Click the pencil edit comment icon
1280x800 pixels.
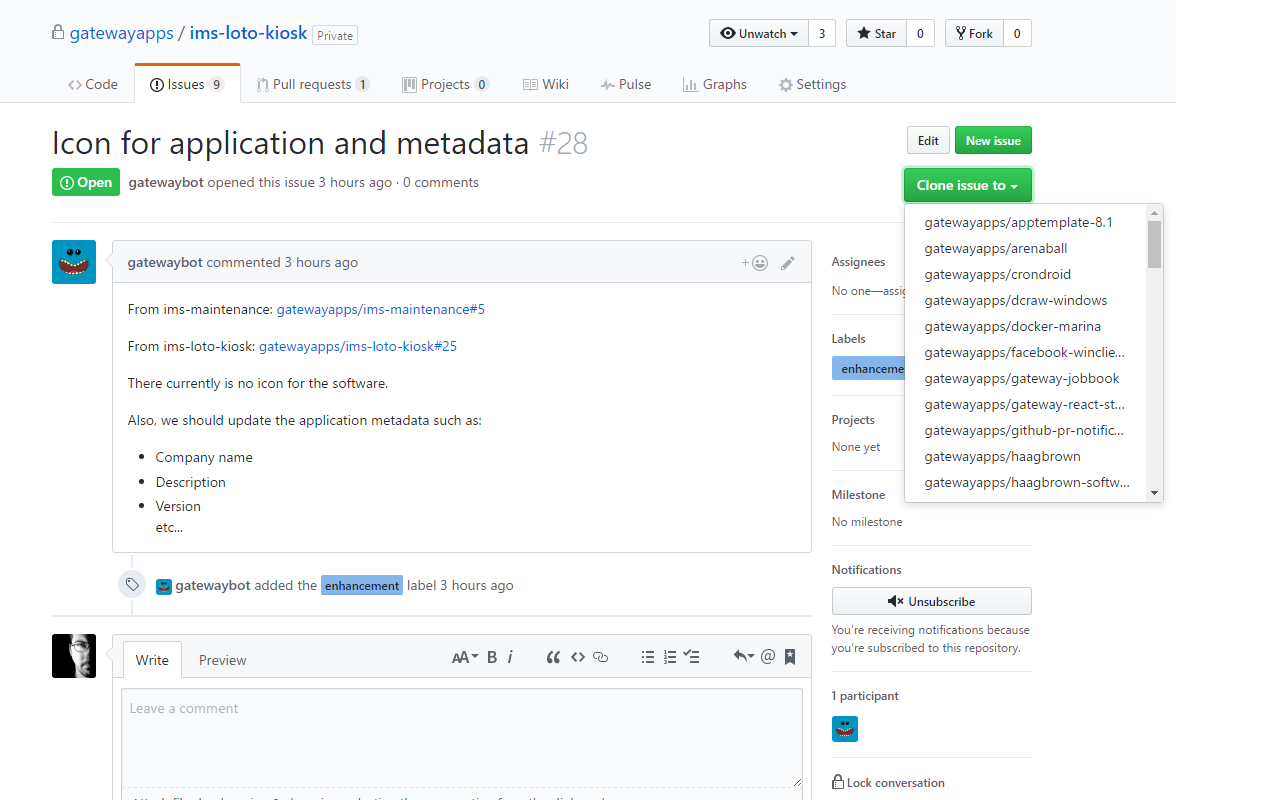point(788,263)
